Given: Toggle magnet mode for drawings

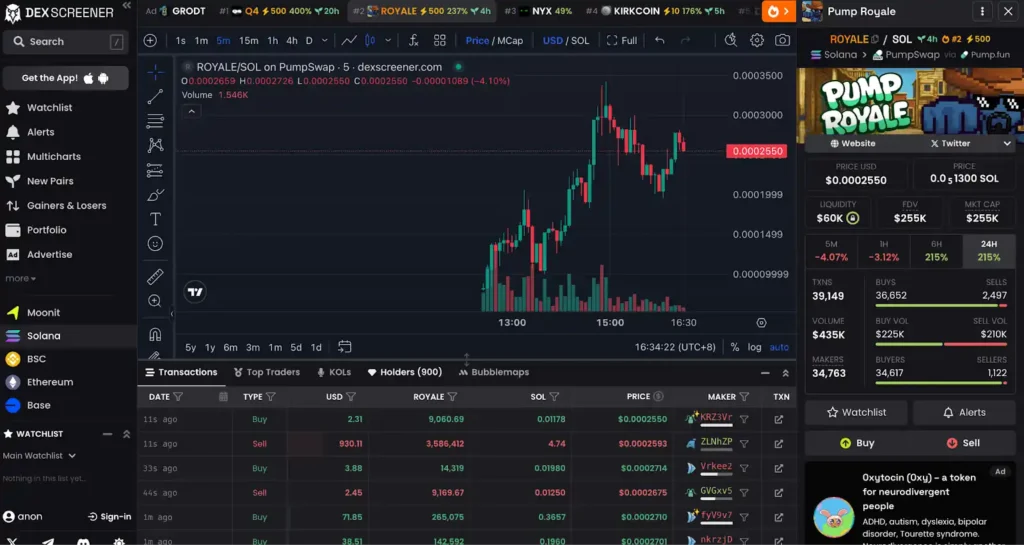Looking at the screenshot, I should click(x=155, y=334).
